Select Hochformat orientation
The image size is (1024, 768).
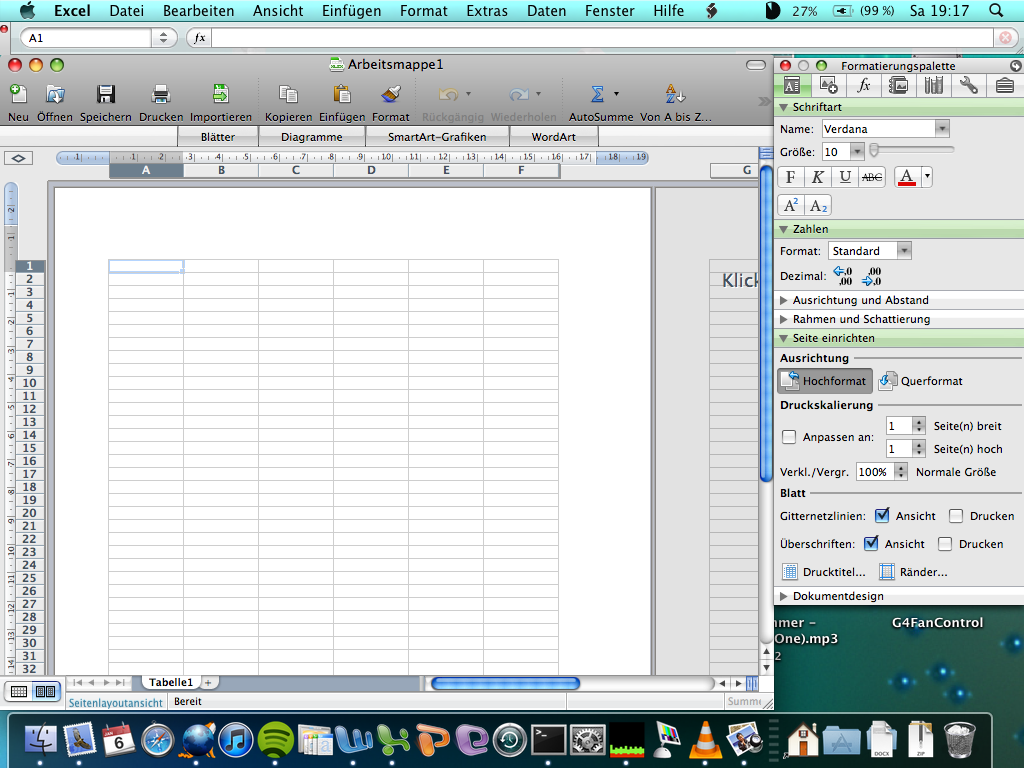coord(825,381)
